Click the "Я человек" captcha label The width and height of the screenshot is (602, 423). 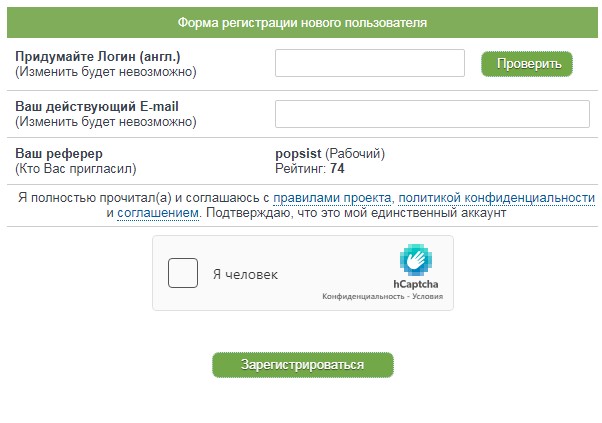(244, 274)
